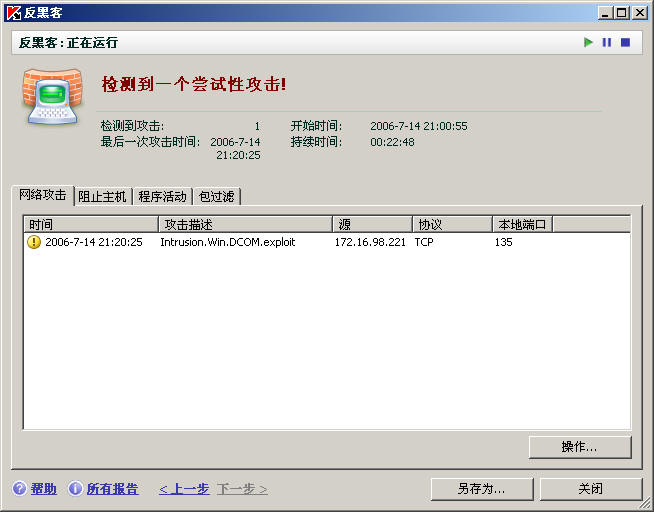
Task: Click the firewall computer icon
Action: pyautogui.click(x=52, y=97)
